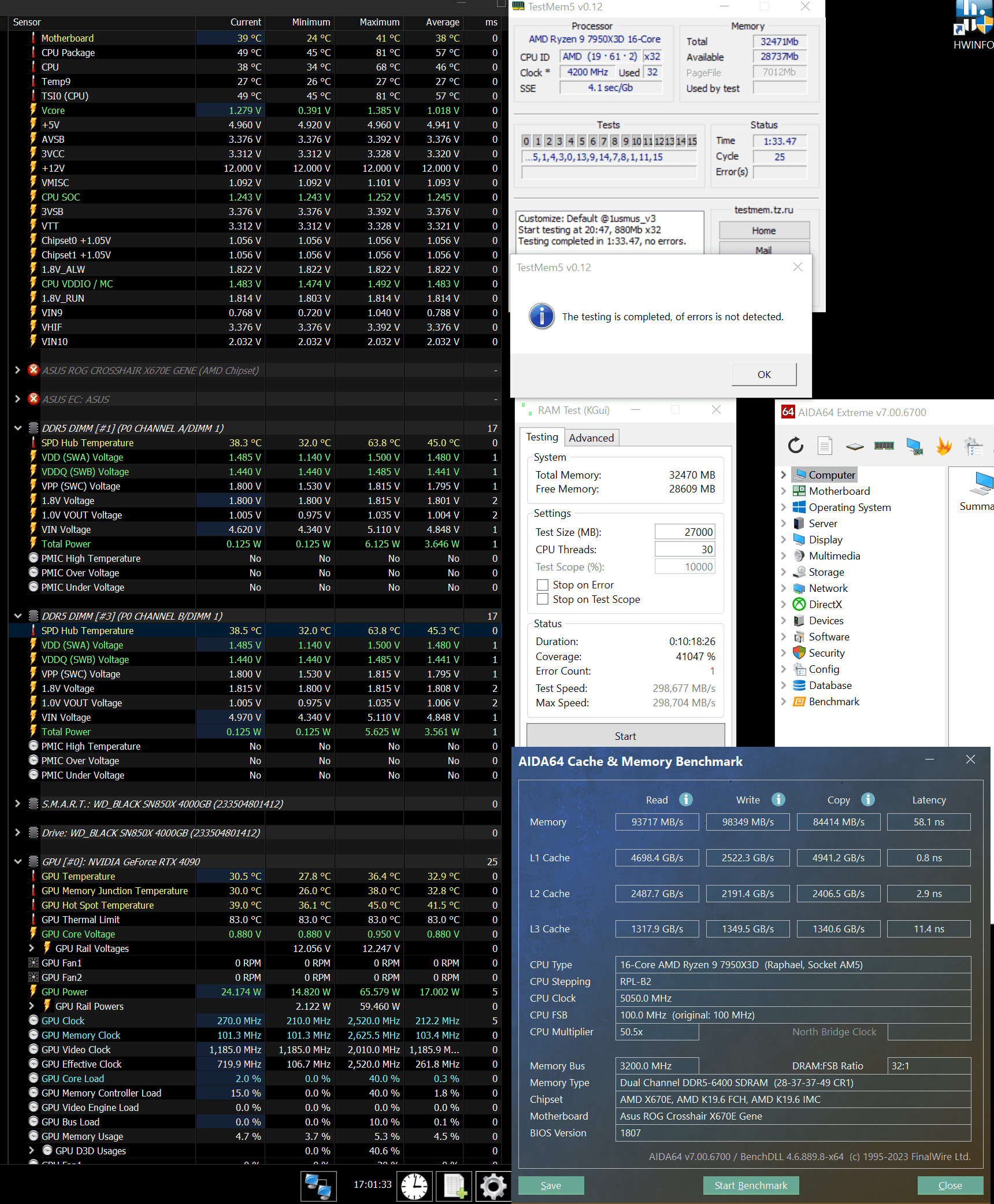Click the CPU SOC sensor label

61,197
